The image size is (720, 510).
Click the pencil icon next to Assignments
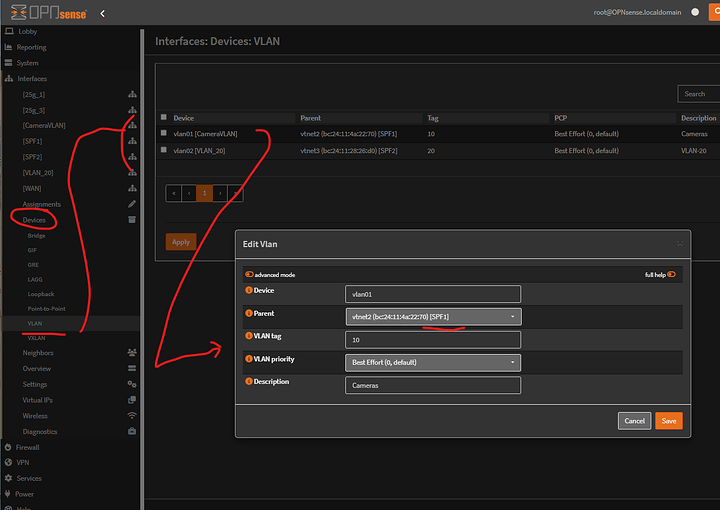[x=132, y=204]
